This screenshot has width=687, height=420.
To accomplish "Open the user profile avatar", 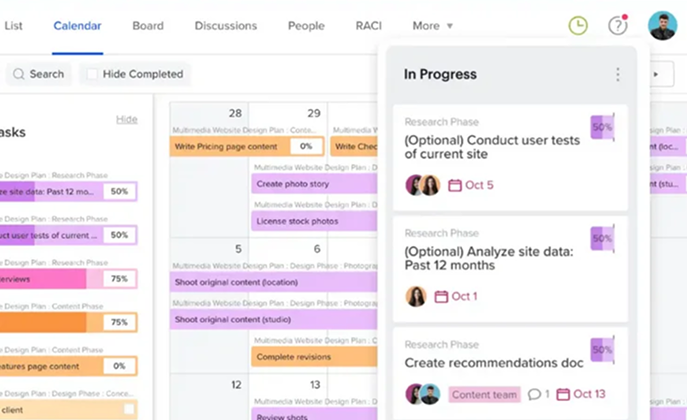I will click(x=662, y=26).
